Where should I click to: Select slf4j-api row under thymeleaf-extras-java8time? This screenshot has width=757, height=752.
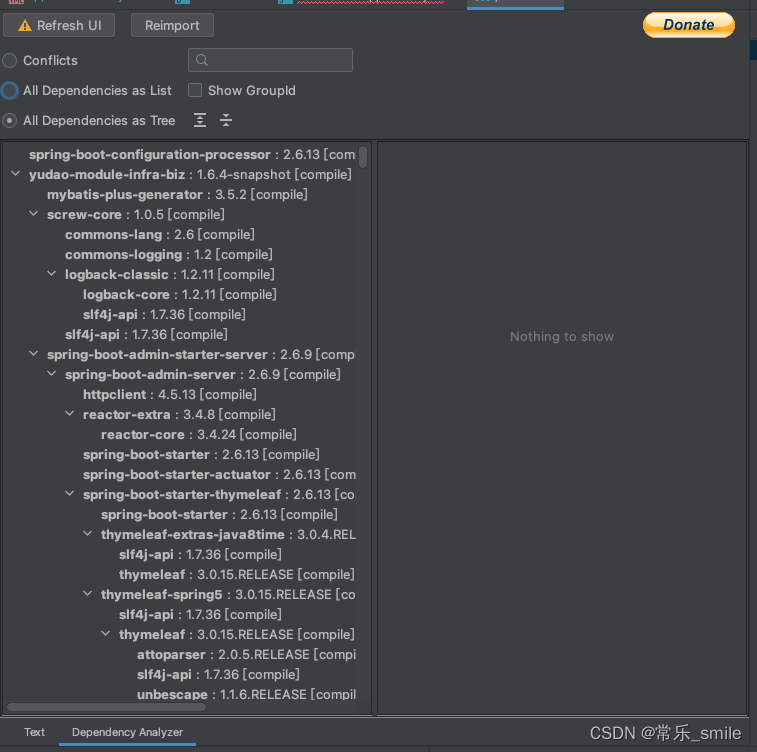[200, 555]
